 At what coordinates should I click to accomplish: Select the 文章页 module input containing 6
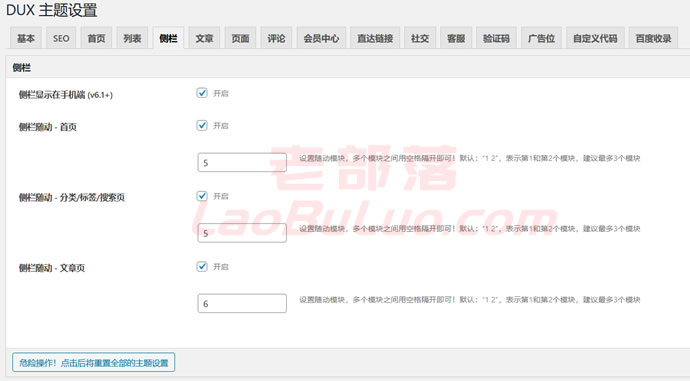tap(242, 303)
